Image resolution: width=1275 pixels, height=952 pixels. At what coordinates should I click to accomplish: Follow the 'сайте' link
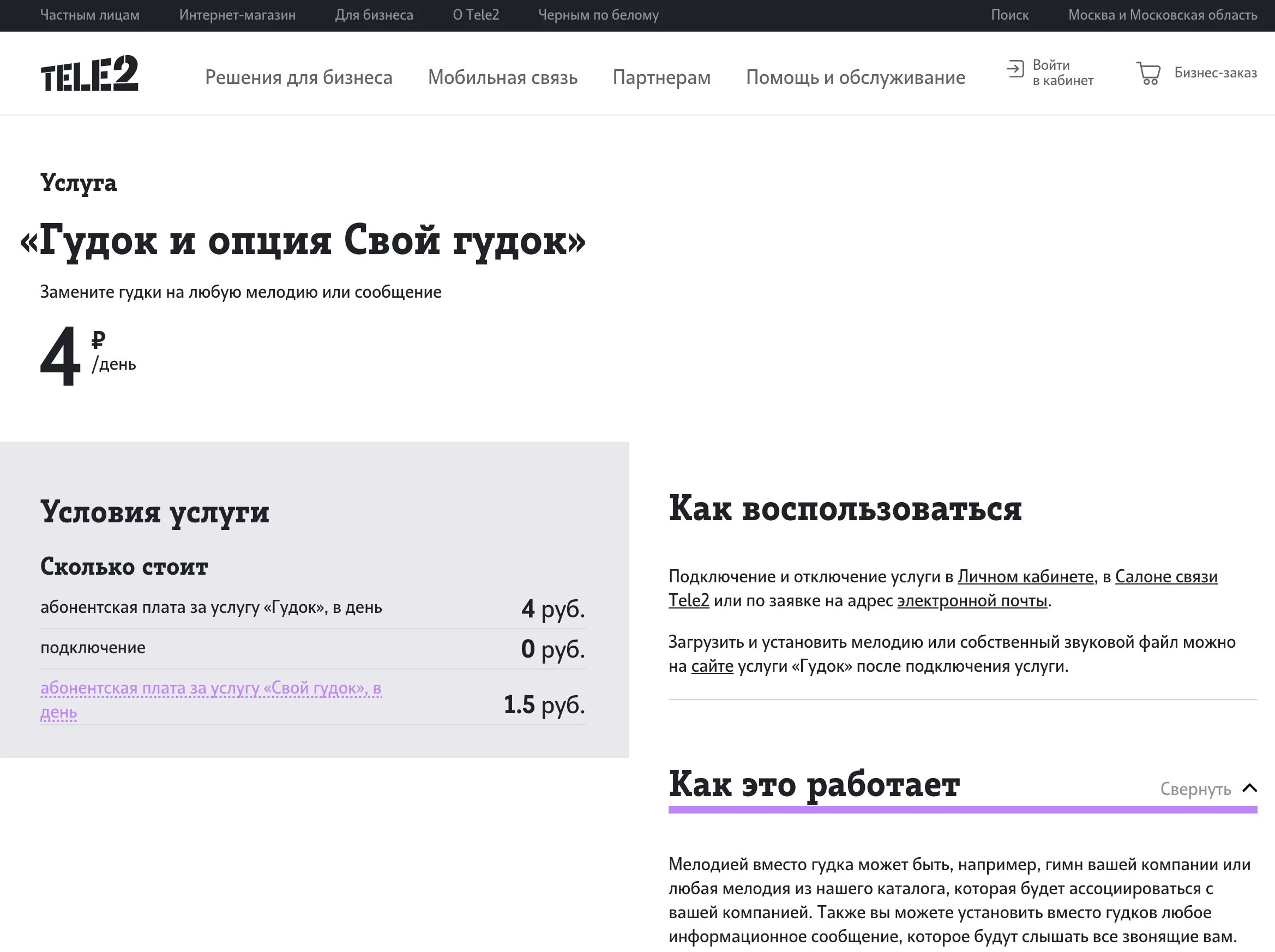tap(712, 666)
